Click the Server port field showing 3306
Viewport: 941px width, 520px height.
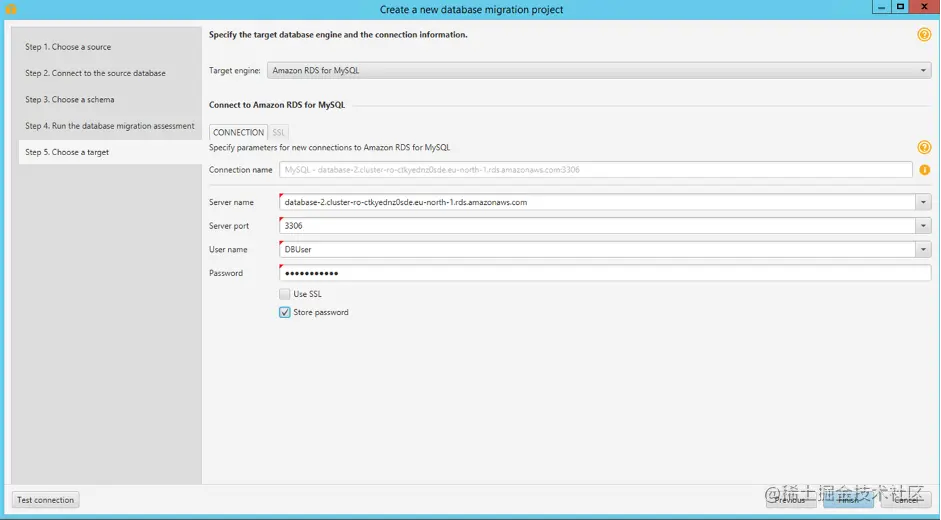(x=597, y=226)
